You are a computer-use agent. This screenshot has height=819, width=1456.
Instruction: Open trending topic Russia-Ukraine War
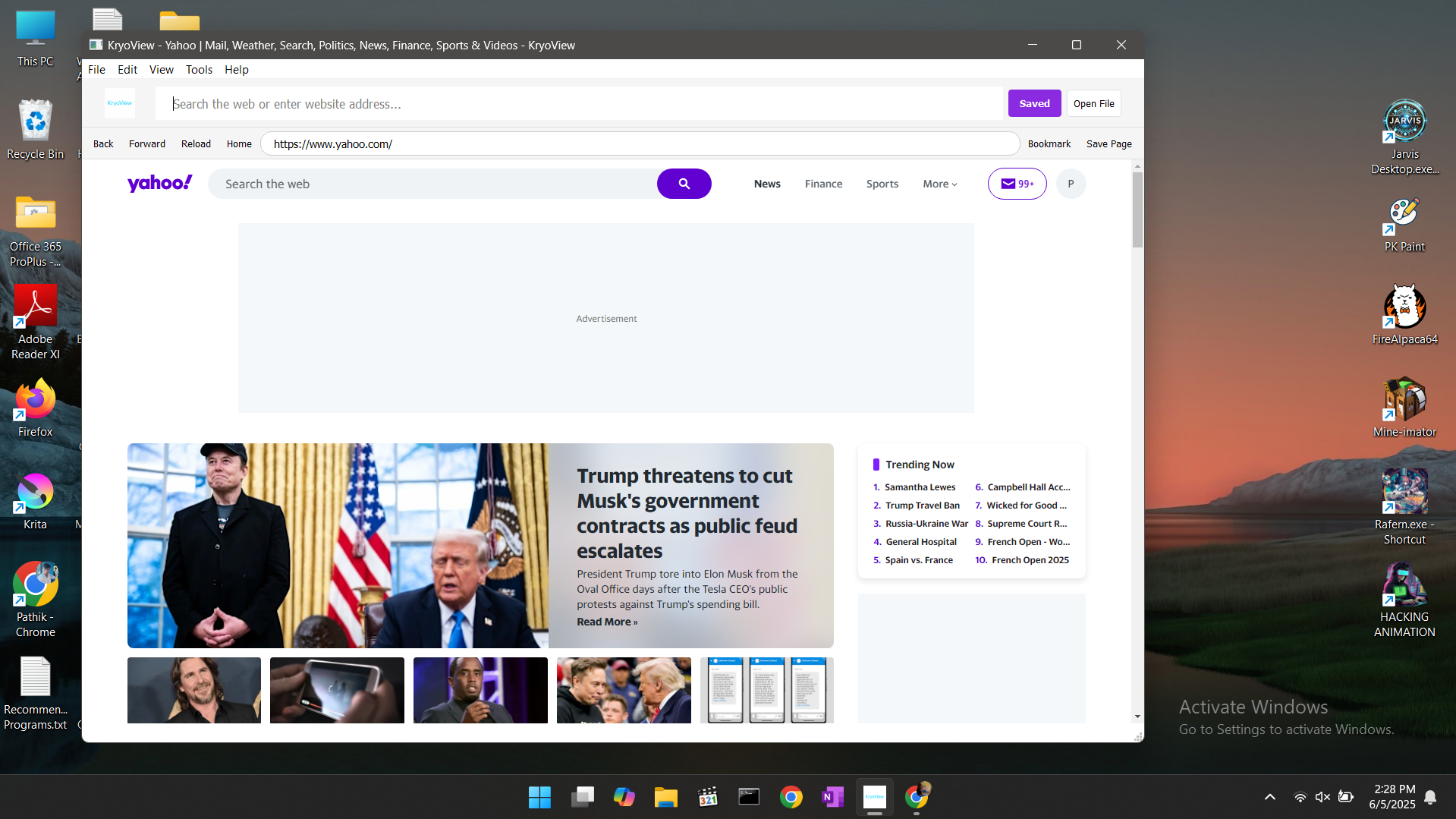coord(926,524)
